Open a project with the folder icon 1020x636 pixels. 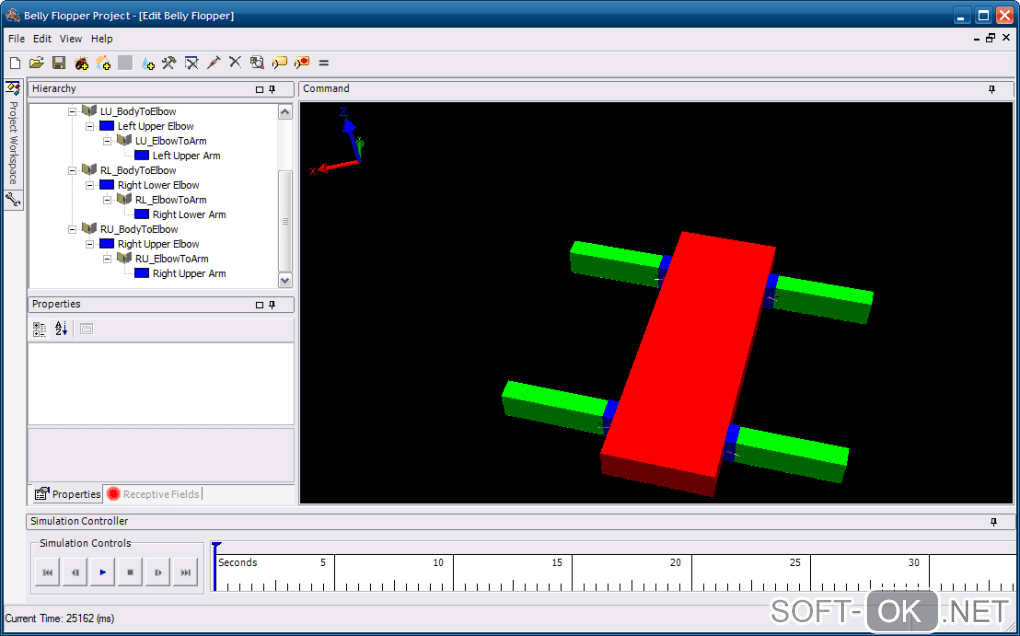[36, 63]
